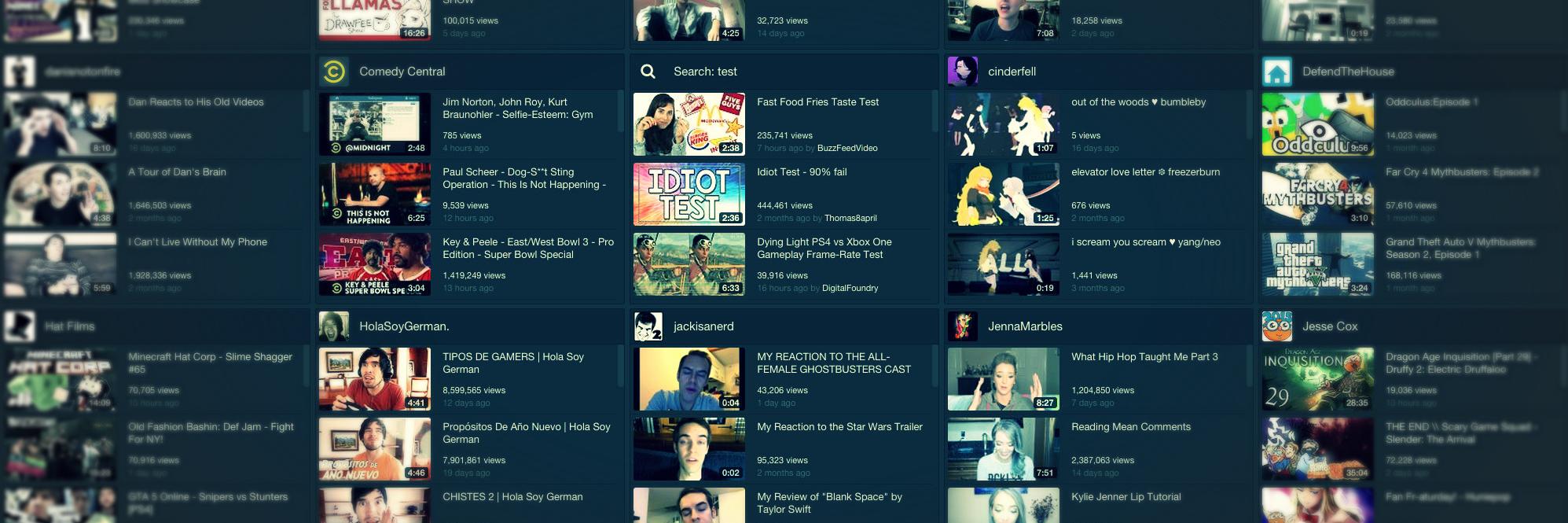
Task: Open all-female Ghostbusters reaction thumbnail
Action: (689, 379)
